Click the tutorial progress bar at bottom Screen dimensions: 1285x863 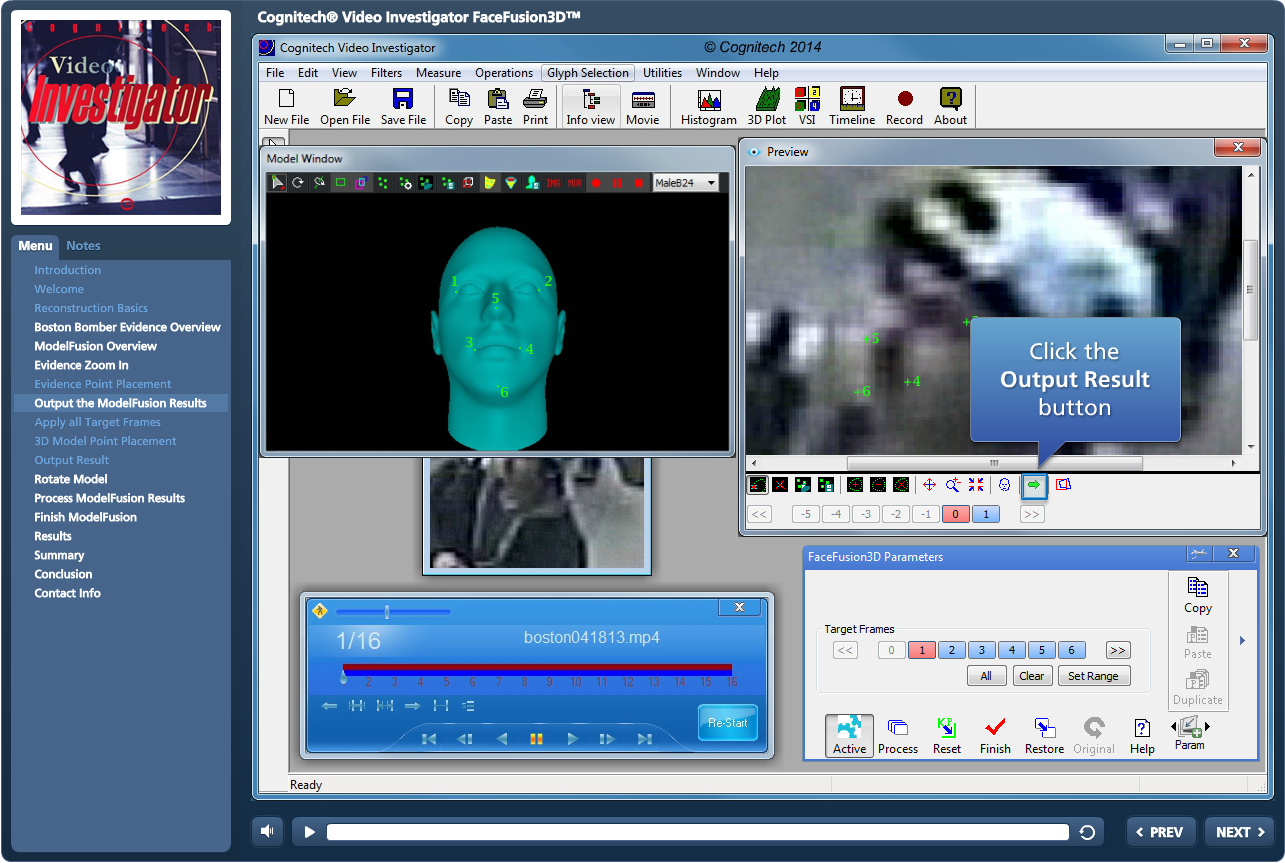pyautogui.click(x=697, y=832)
